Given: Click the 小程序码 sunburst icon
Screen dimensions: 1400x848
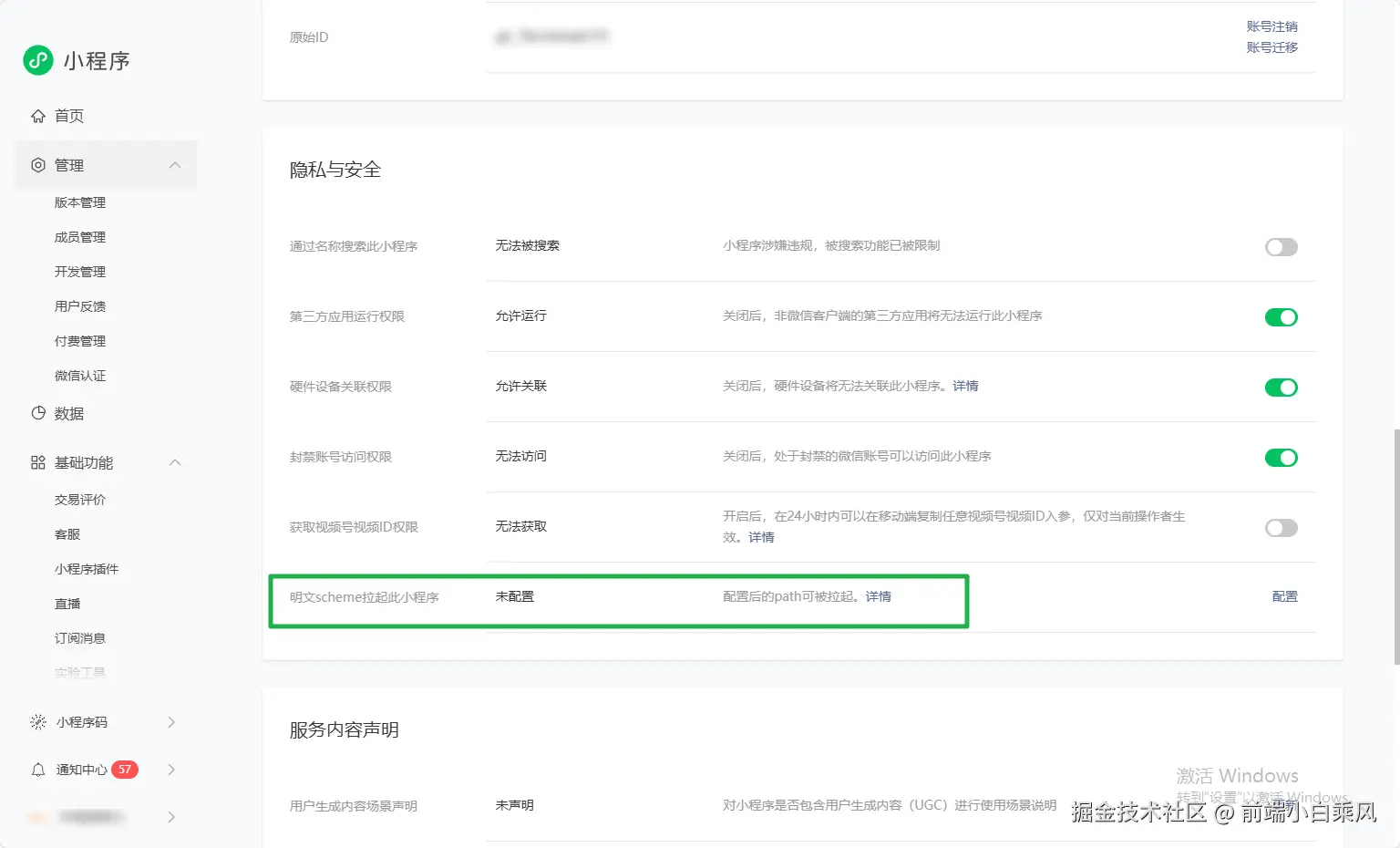Looking at the screenshot, I should click(38, 722).
